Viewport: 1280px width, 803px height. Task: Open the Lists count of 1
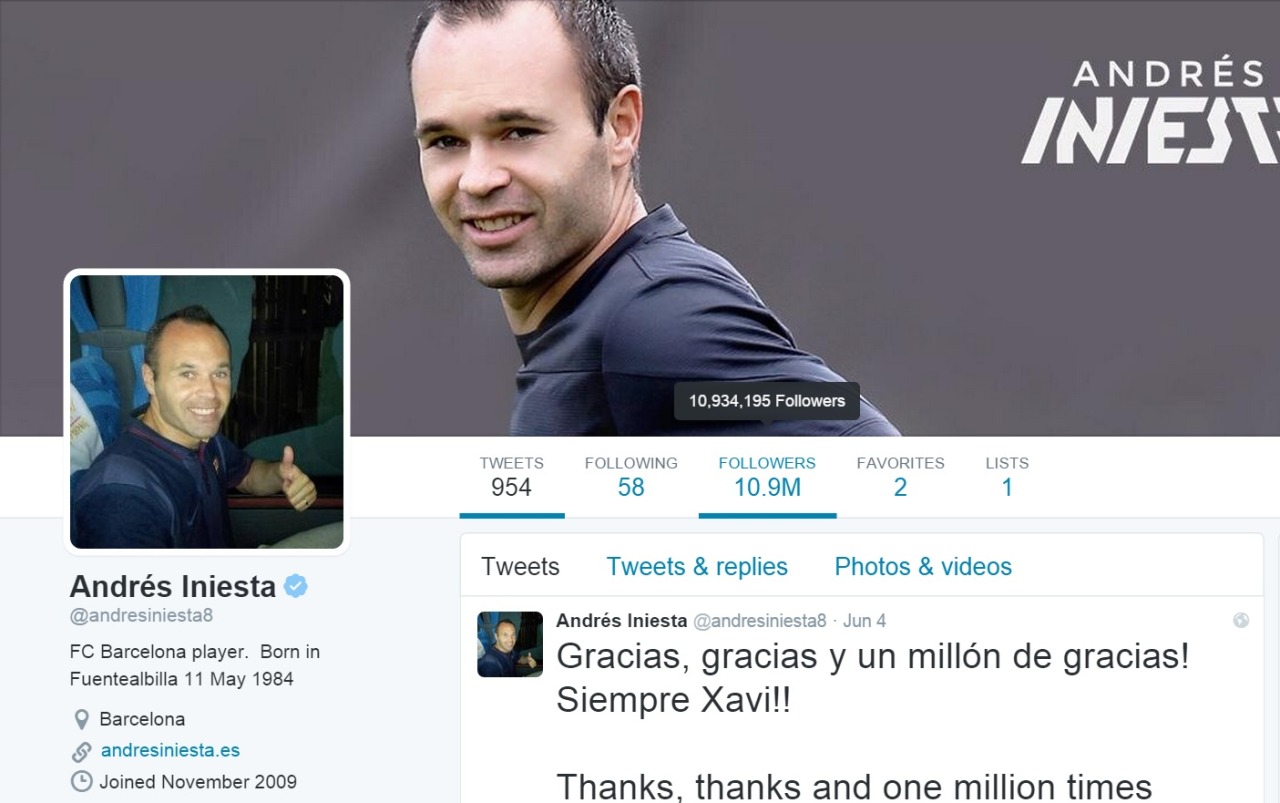pyautogui.click(x=1007, y=477)
